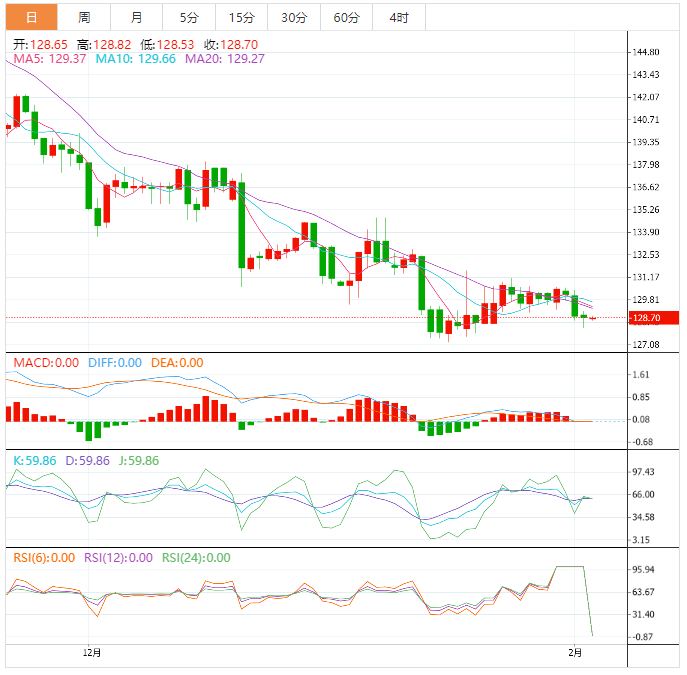
Task: Click the 137.98 price axis label
Action: (646, 165)
